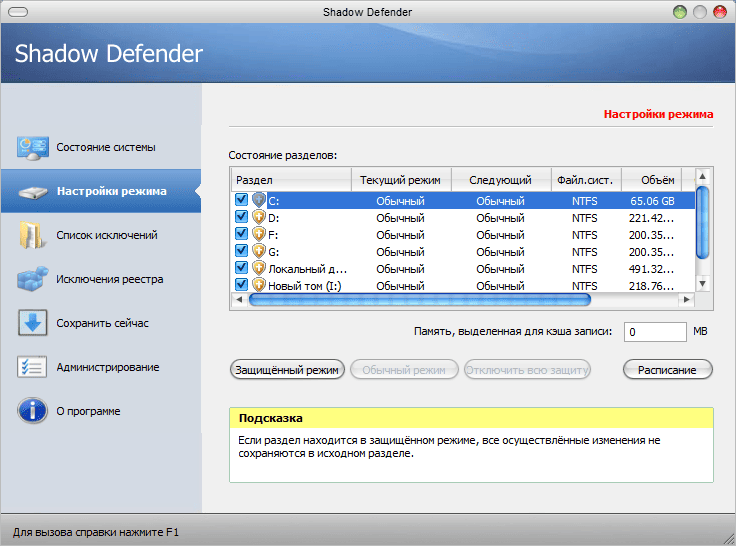Sort by the Текущий режим column header
This screenshot has width=736, height=546.
(x=401, y=180)
